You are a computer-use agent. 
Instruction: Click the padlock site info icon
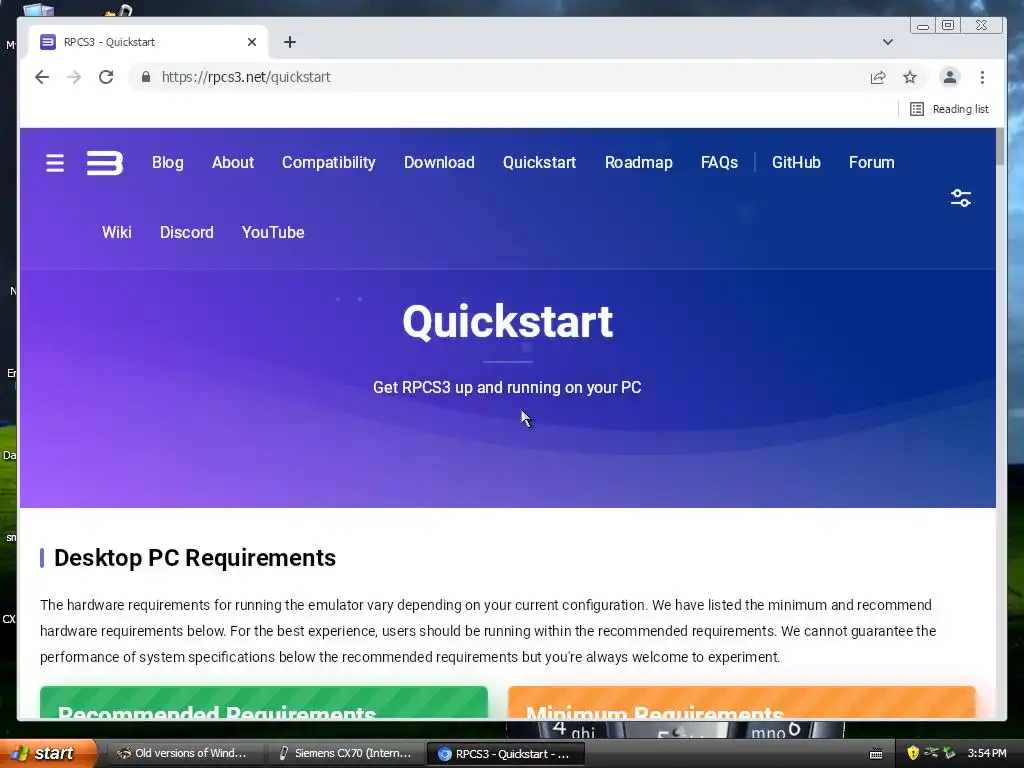[146, 77]
